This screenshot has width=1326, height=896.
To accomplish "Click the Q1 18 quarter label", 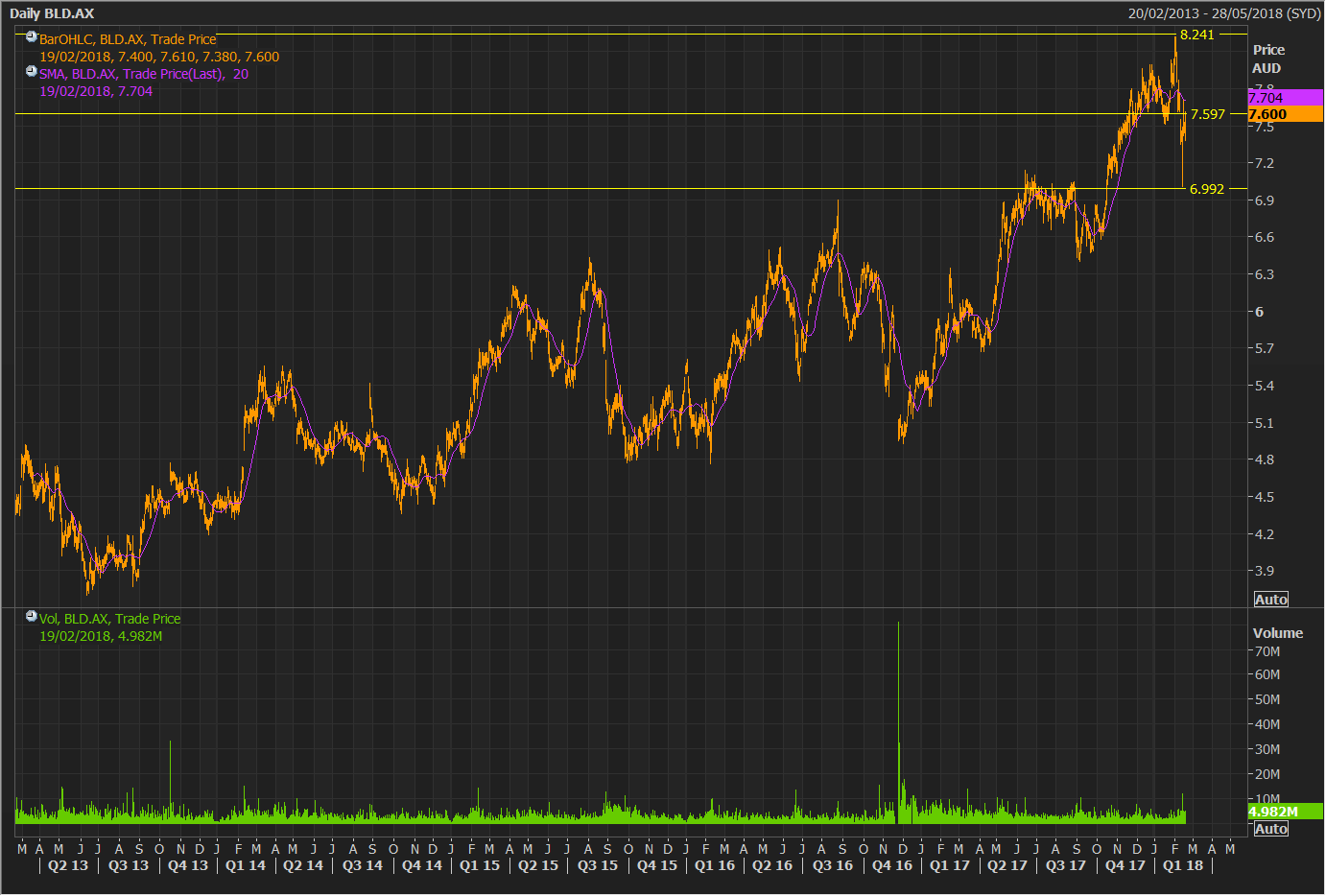I will (1183, 865).
